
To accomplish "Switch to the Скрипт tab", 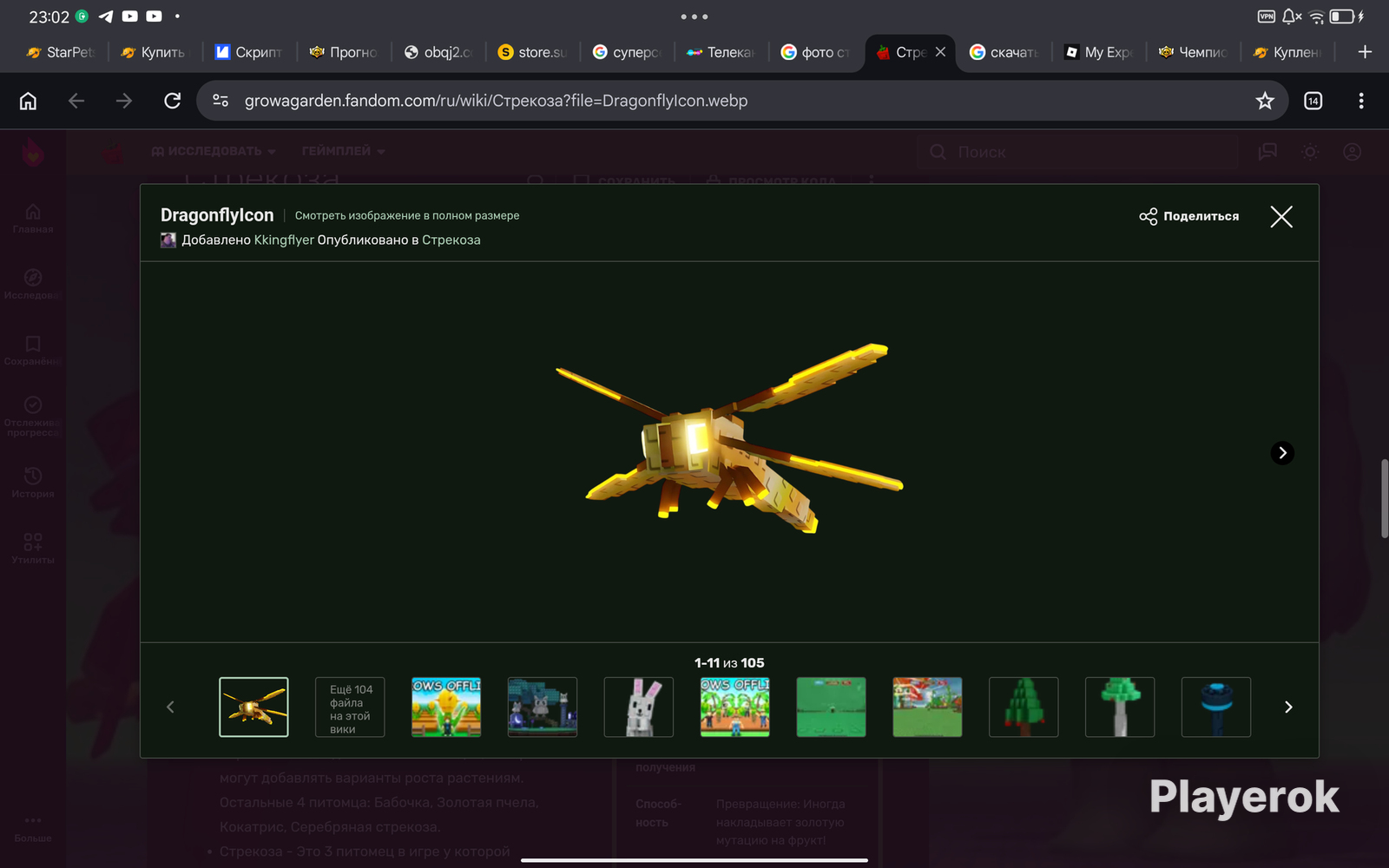I will coord(249,52).
